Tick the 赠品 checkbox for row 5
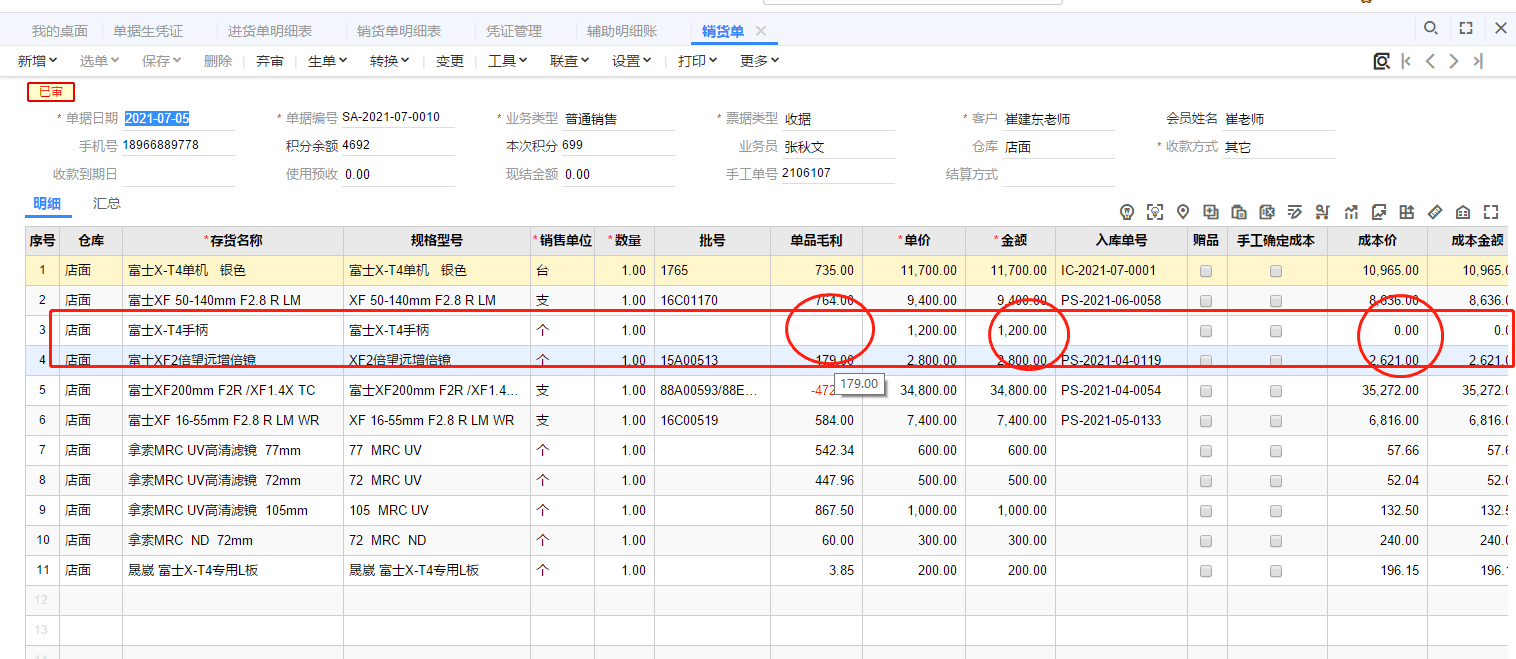 click(1206, 391)
